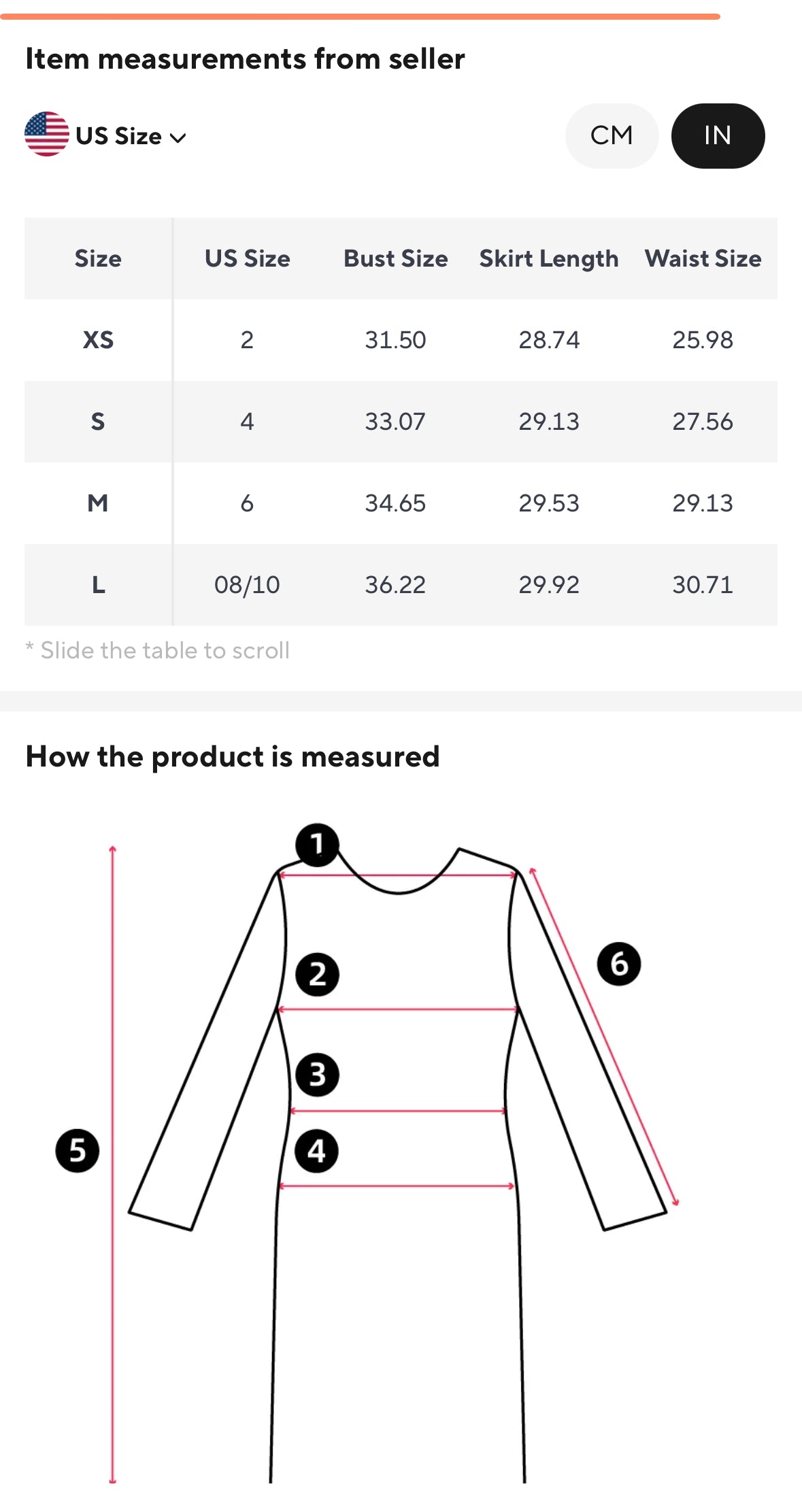Switch units to CM

(x=612, y=135)
